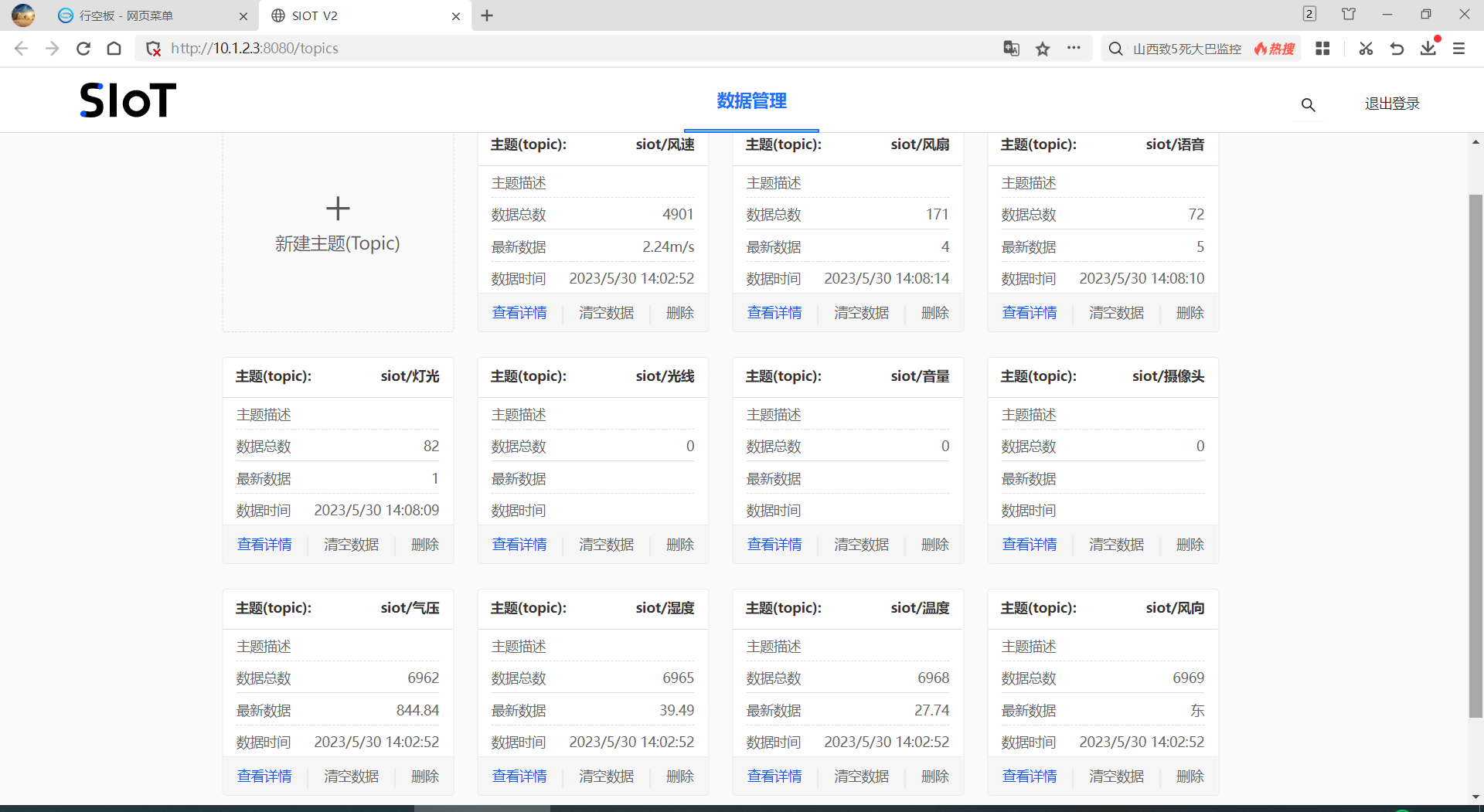Open the browser hamburger menu

click(1459, 49)
